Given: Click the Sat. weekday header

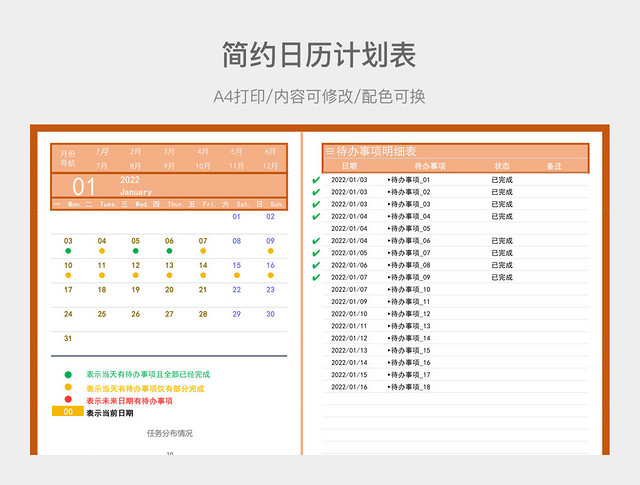Looking at the screenshot, I should (242, 204).
